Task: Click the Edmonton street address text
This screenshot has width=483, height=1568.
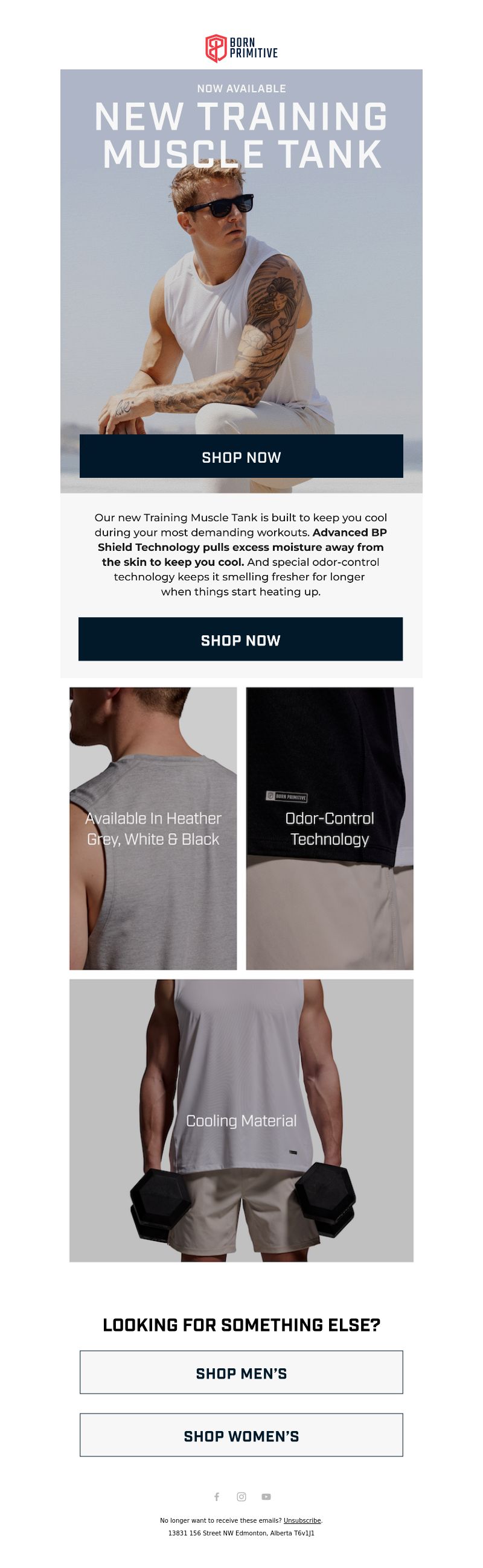Action: pos(241,1532)
